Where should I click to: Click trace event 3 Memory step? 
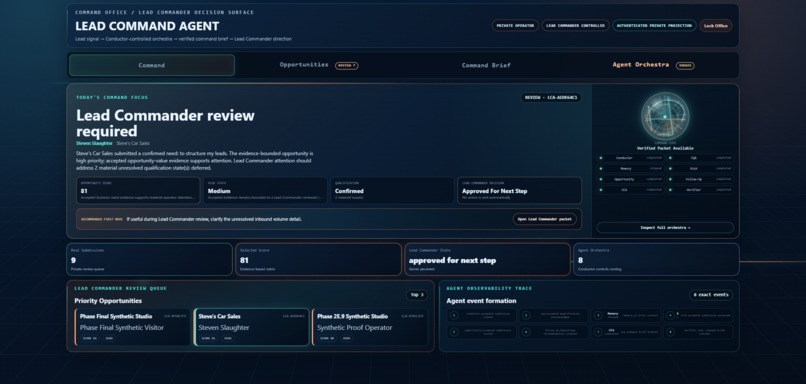coord(625,315)
